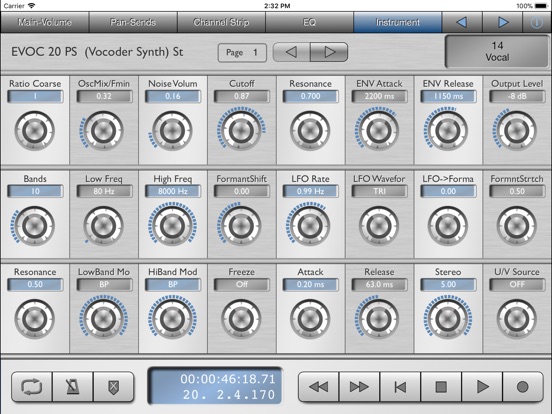Click the LowBand Mo BP value field

(104, 284)
